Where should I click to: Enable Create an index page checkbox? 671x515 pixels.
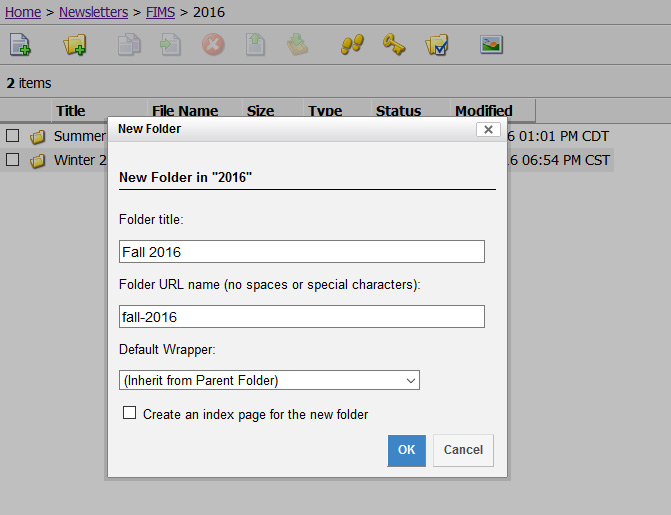[129, 413]
